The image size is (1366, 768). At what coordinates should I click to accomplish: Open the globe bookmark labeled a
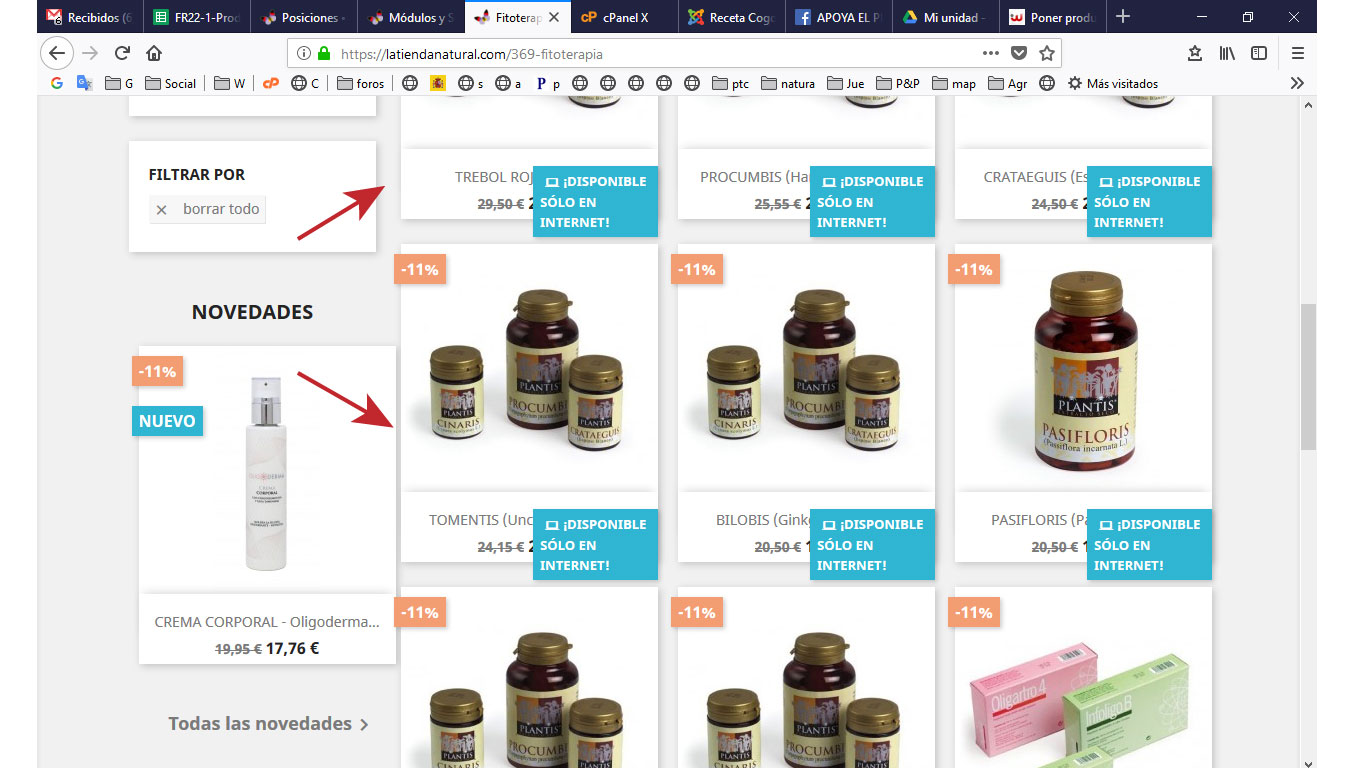pos(508,83)
